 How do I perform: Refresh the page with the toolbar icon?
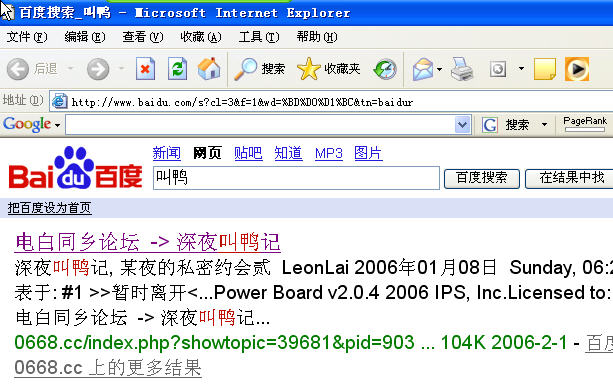pyautogui.click(x=177, y=69)
